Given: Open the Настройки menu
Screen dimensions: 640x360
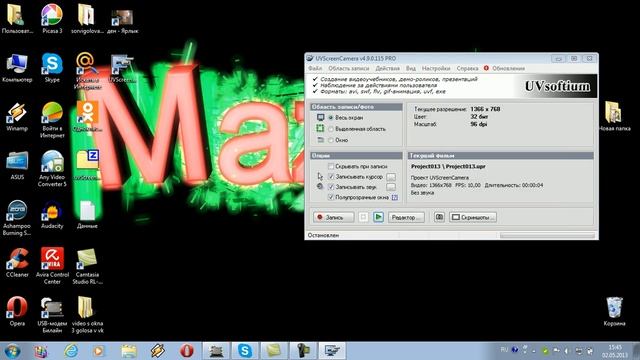Looking at the screenshot, I should click(x=436, y=68).
